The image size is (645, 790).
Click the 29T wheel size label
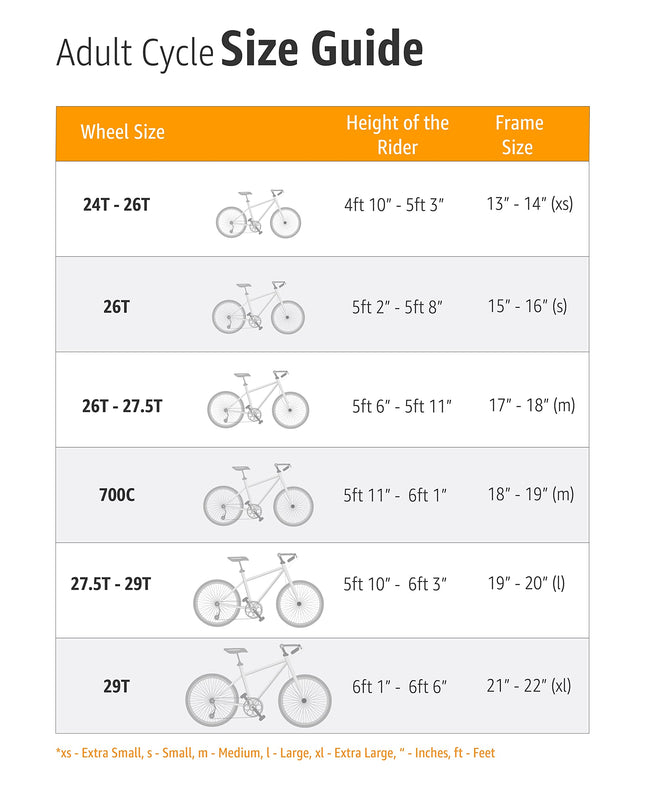tap(116, 686)
